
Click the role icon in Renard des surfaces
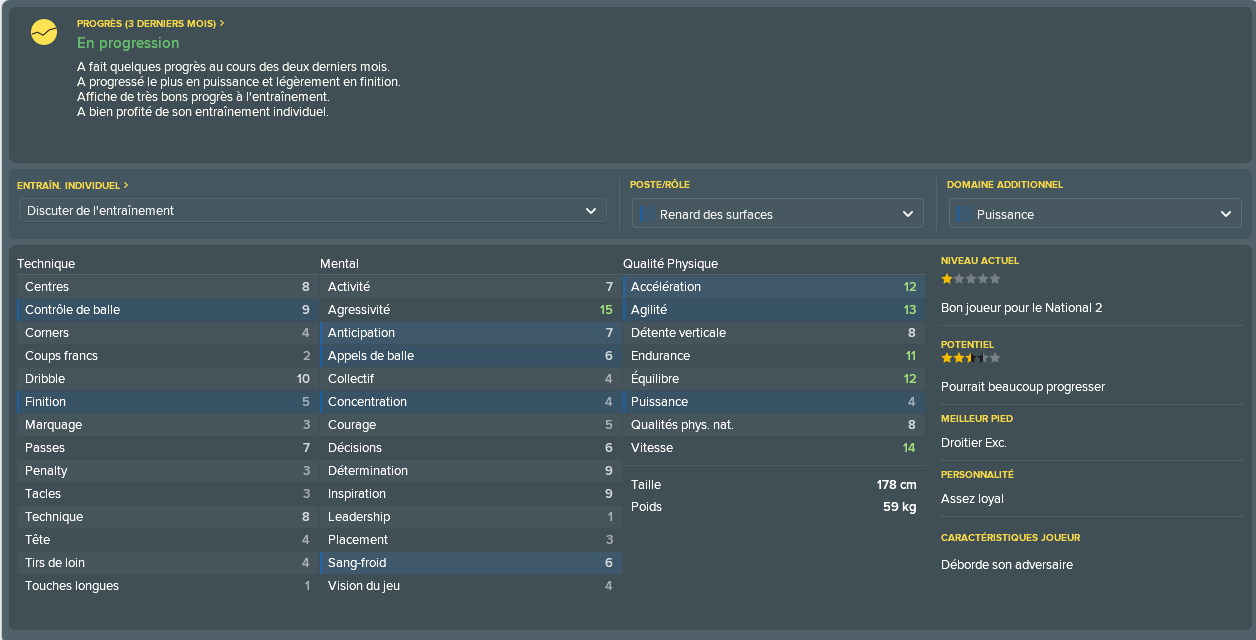pos(646,214)
